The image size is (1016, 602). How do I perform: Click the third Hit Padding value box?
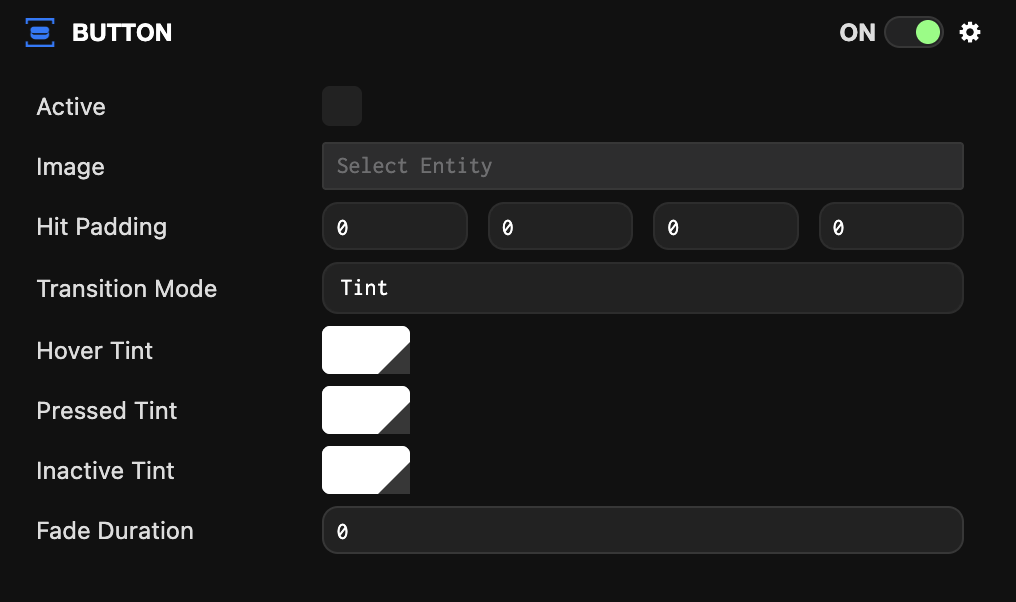725,226
